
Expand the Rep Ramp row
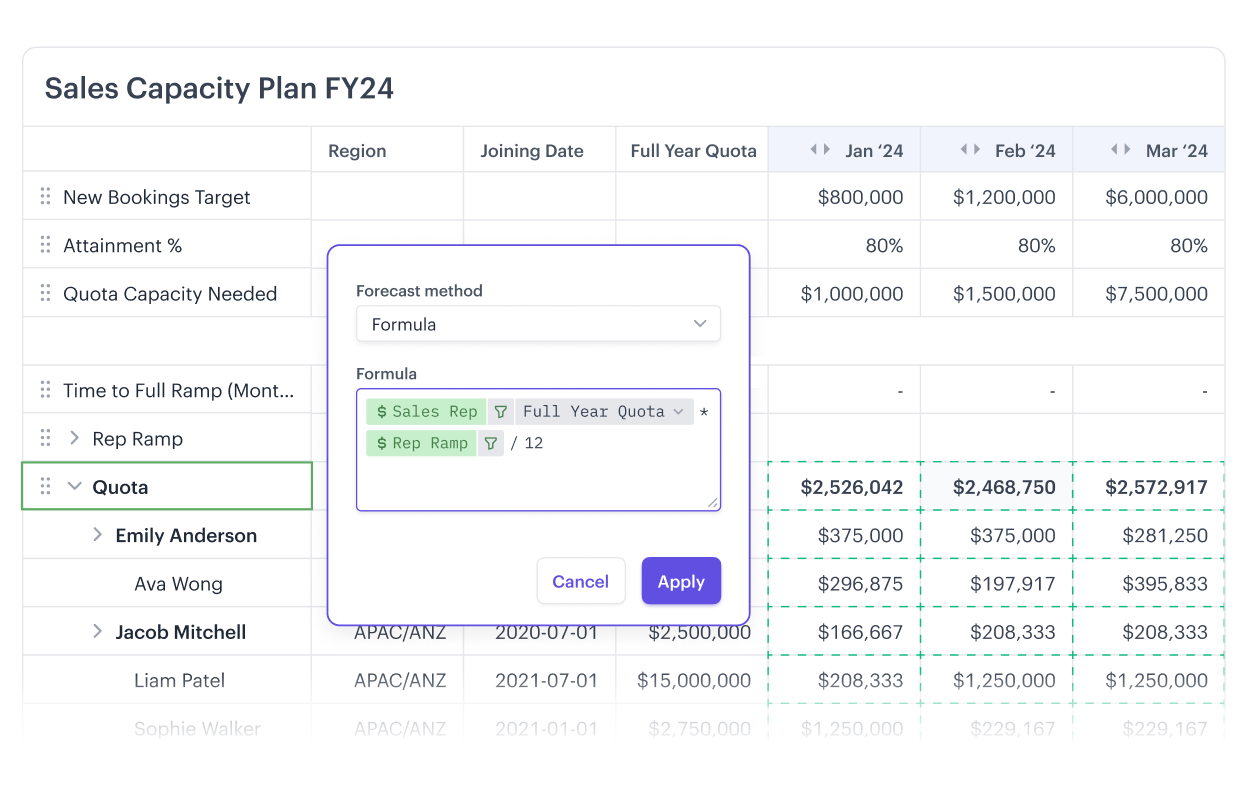[74, 438]
